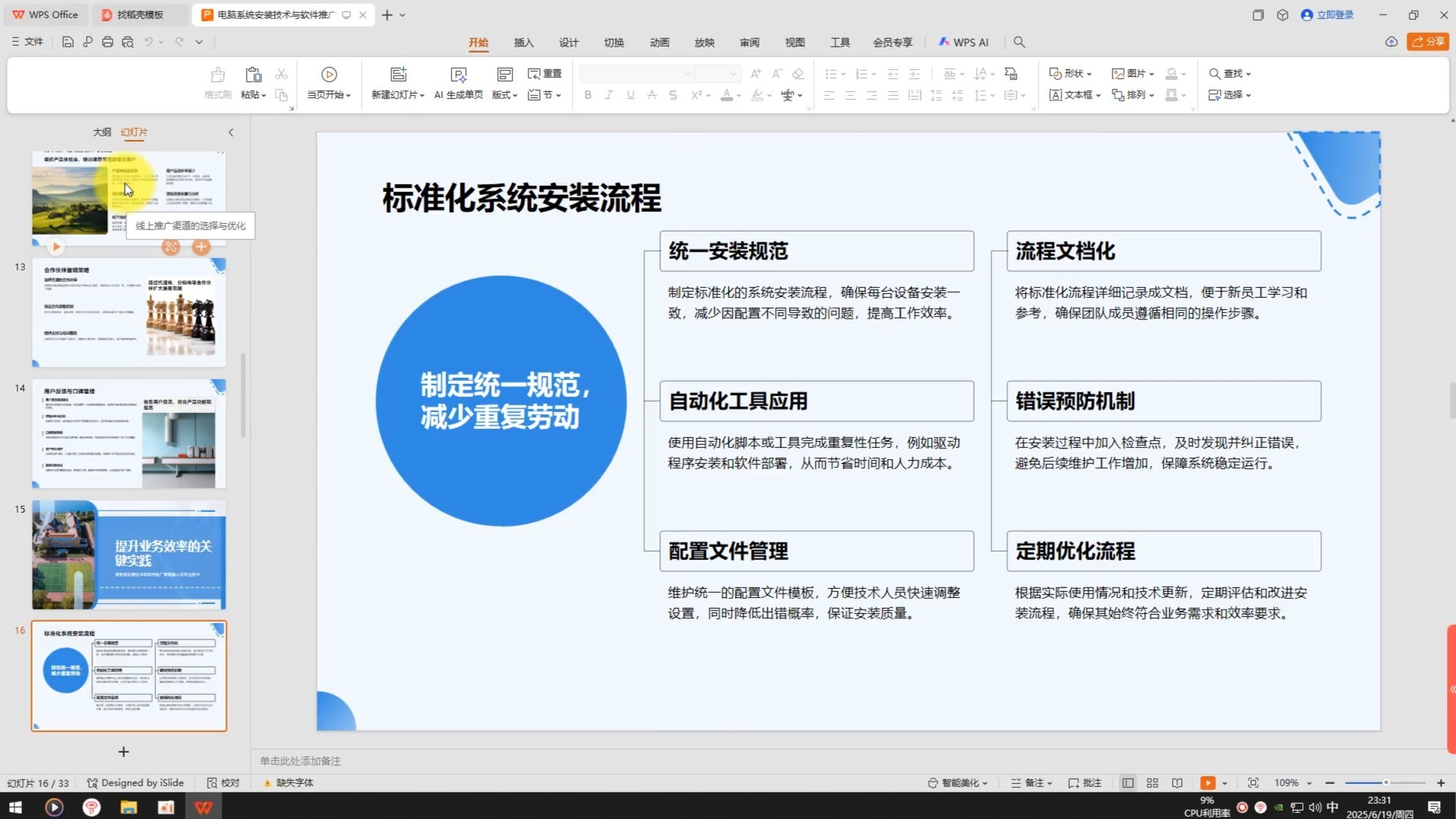Click the Undo arrow icon
Screen dimensions: 1456x819
[148, 42]
